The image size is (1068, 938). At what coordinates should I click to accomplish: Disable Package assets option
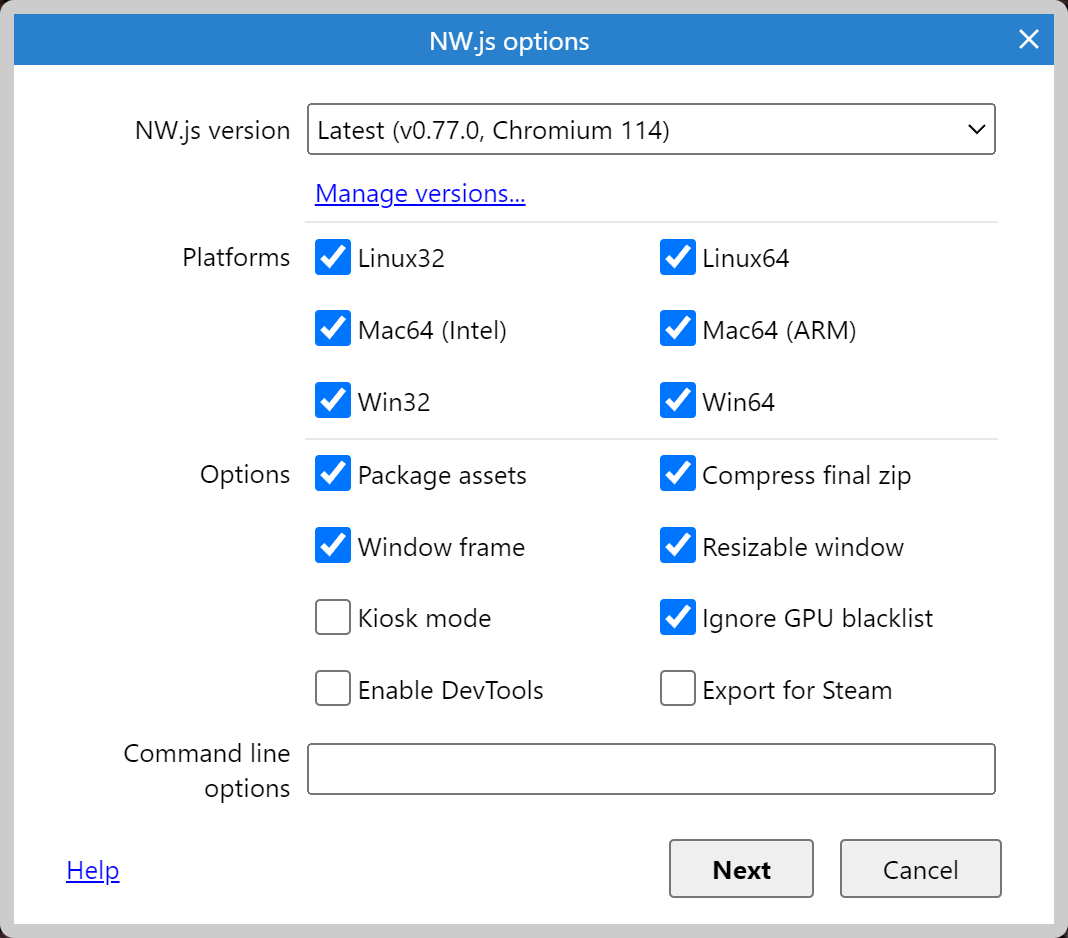click(332, 474)
